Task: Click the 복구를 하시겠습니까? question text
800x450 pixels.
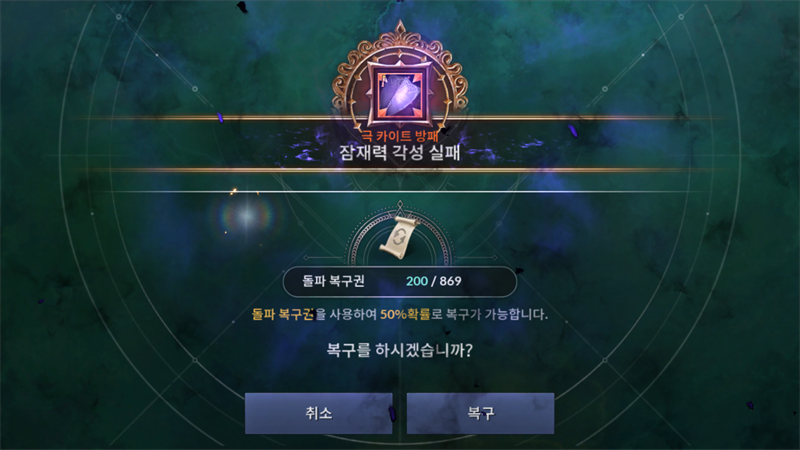Action: [x=399, y=350]
